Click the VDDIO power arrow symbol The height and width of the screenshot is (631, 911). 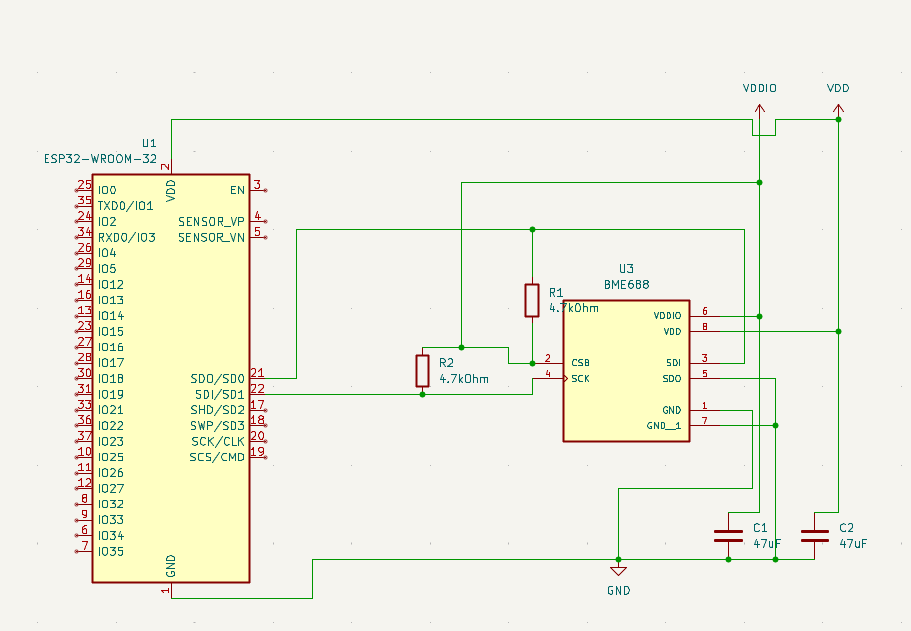tap(759, 109)
